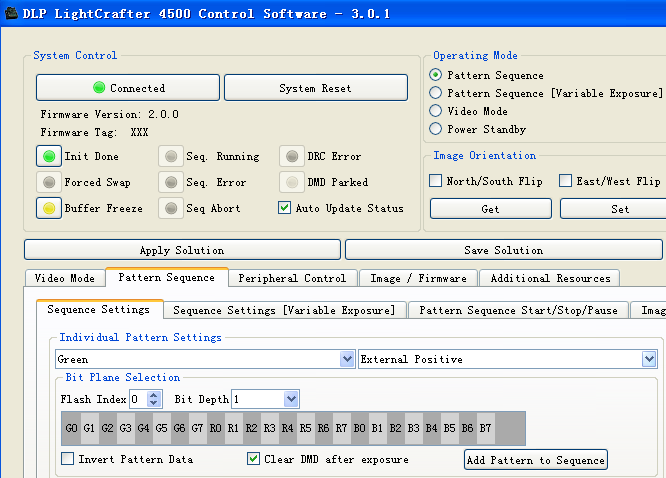Image resolution: width=666 pixels, height=478 pixels.
Task: Select the G4 bit plane
Action: tap(143, 428)
